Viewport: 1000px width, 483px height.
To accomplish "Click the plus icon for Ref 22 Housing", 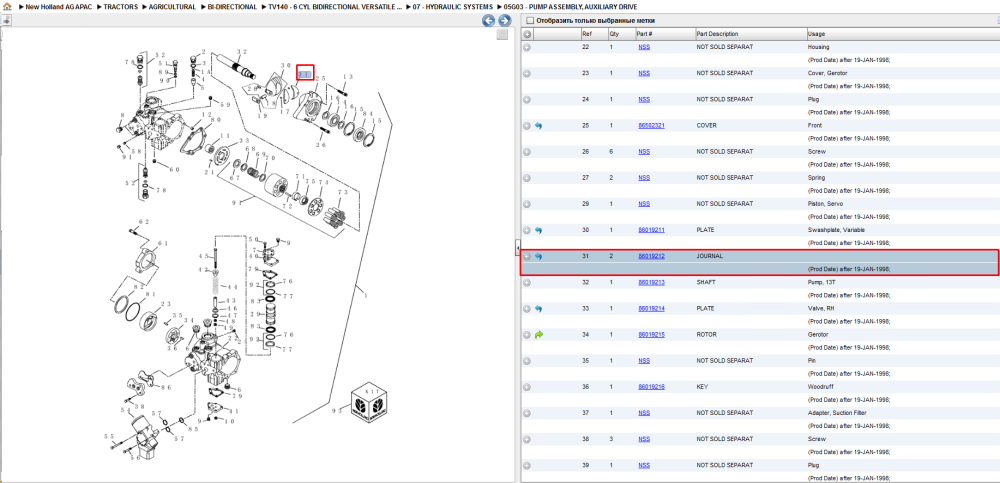I will (527, 47).
